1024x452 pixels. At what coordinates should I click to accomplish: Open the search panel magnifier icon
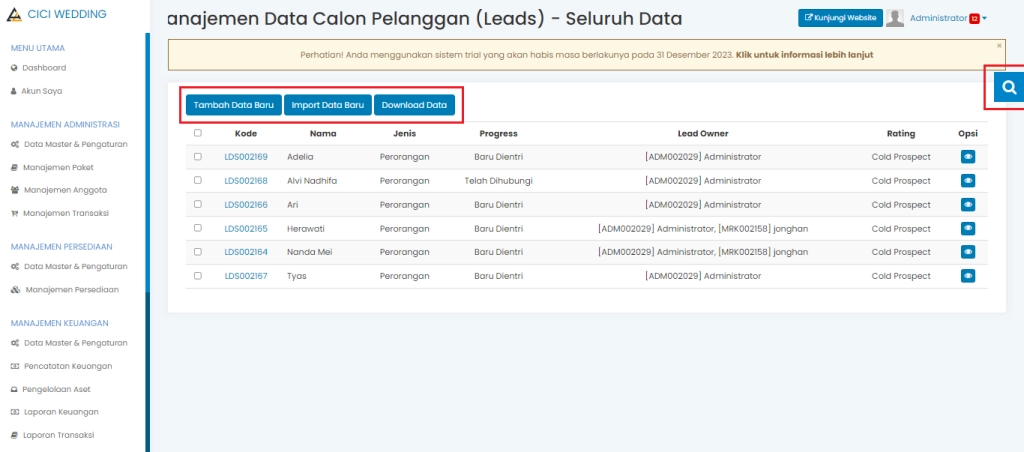point(1009,88)
